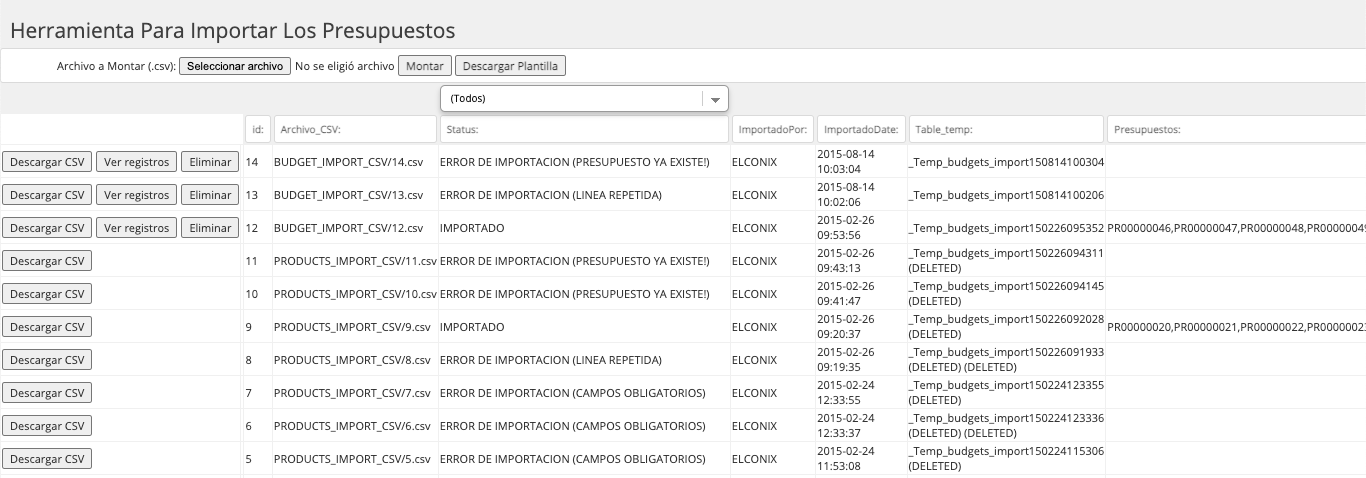Click the Archivo_CSV: filter field

coord(355,129)
